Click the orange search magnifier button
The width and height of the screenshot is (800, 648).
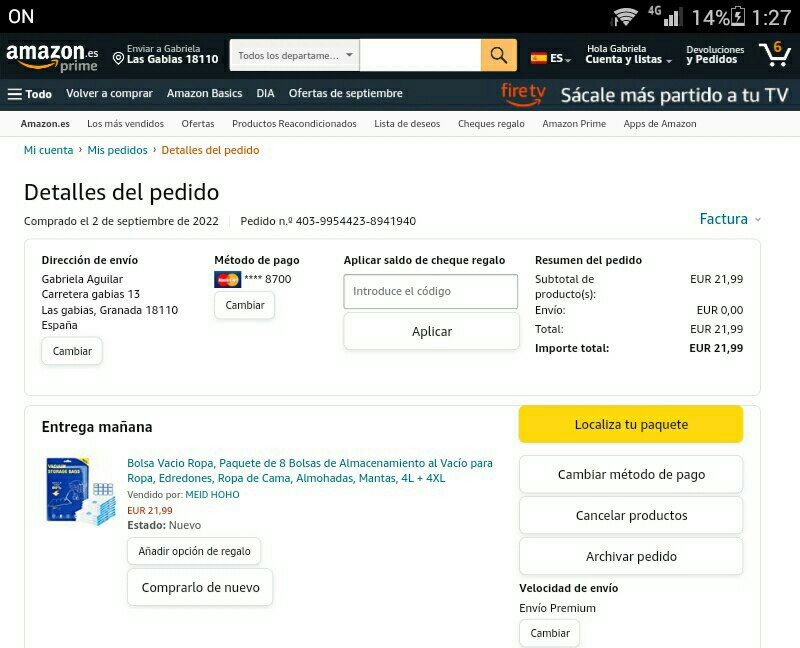498,55
